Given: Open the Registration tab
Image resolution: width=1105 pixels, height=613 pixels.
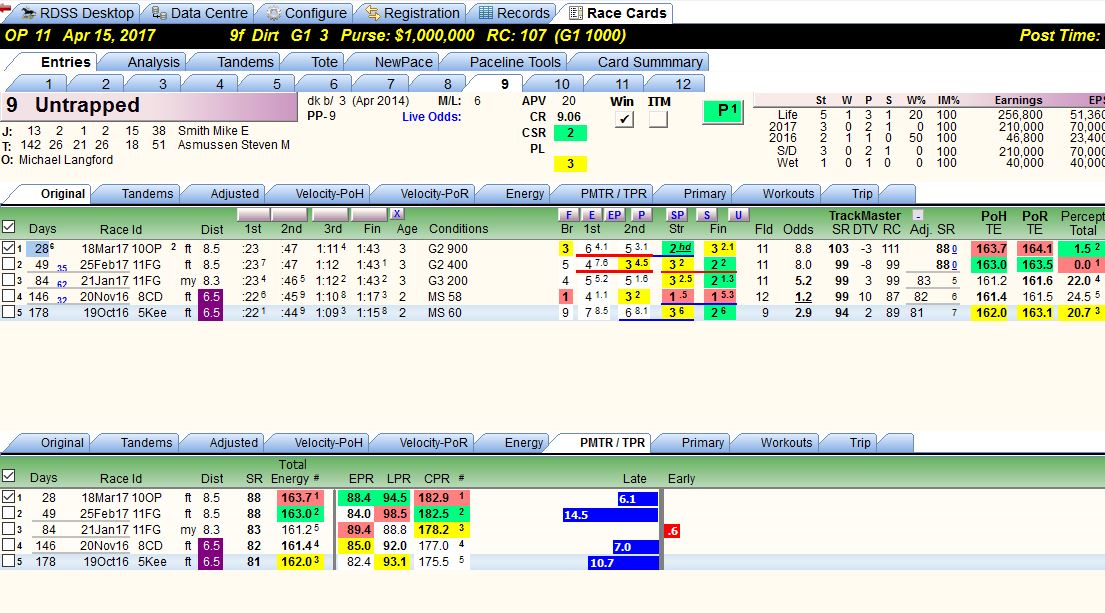Looking at the screenshot, I should (x=412, y=13).
